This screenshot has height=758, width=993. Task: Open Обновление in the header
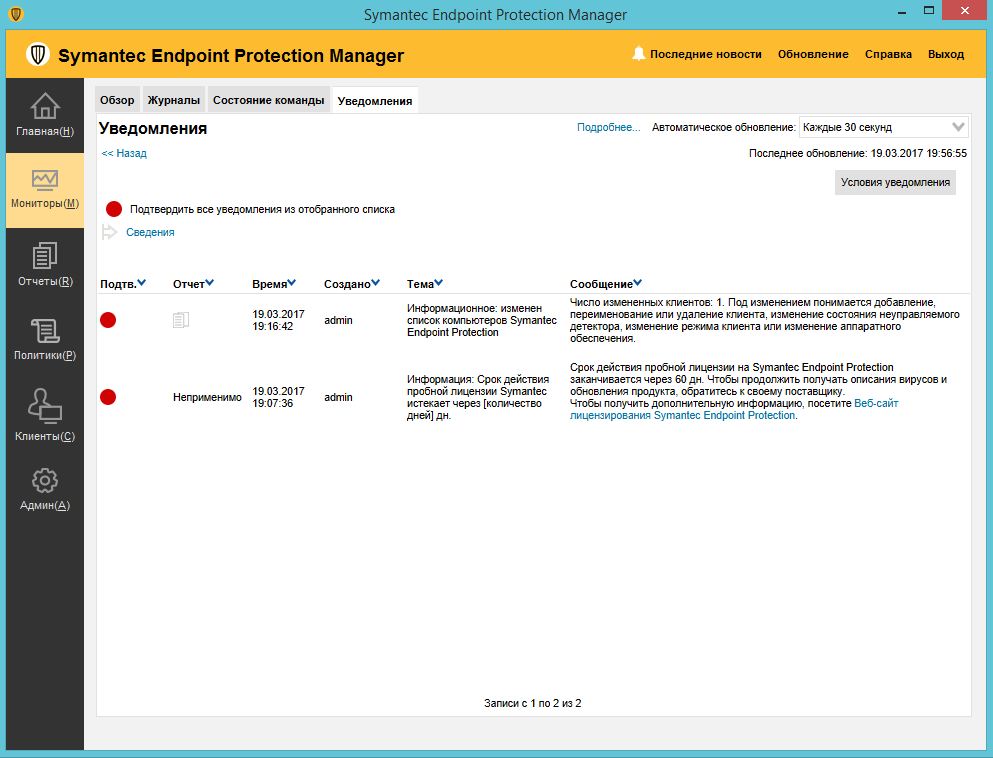(813, 54)
